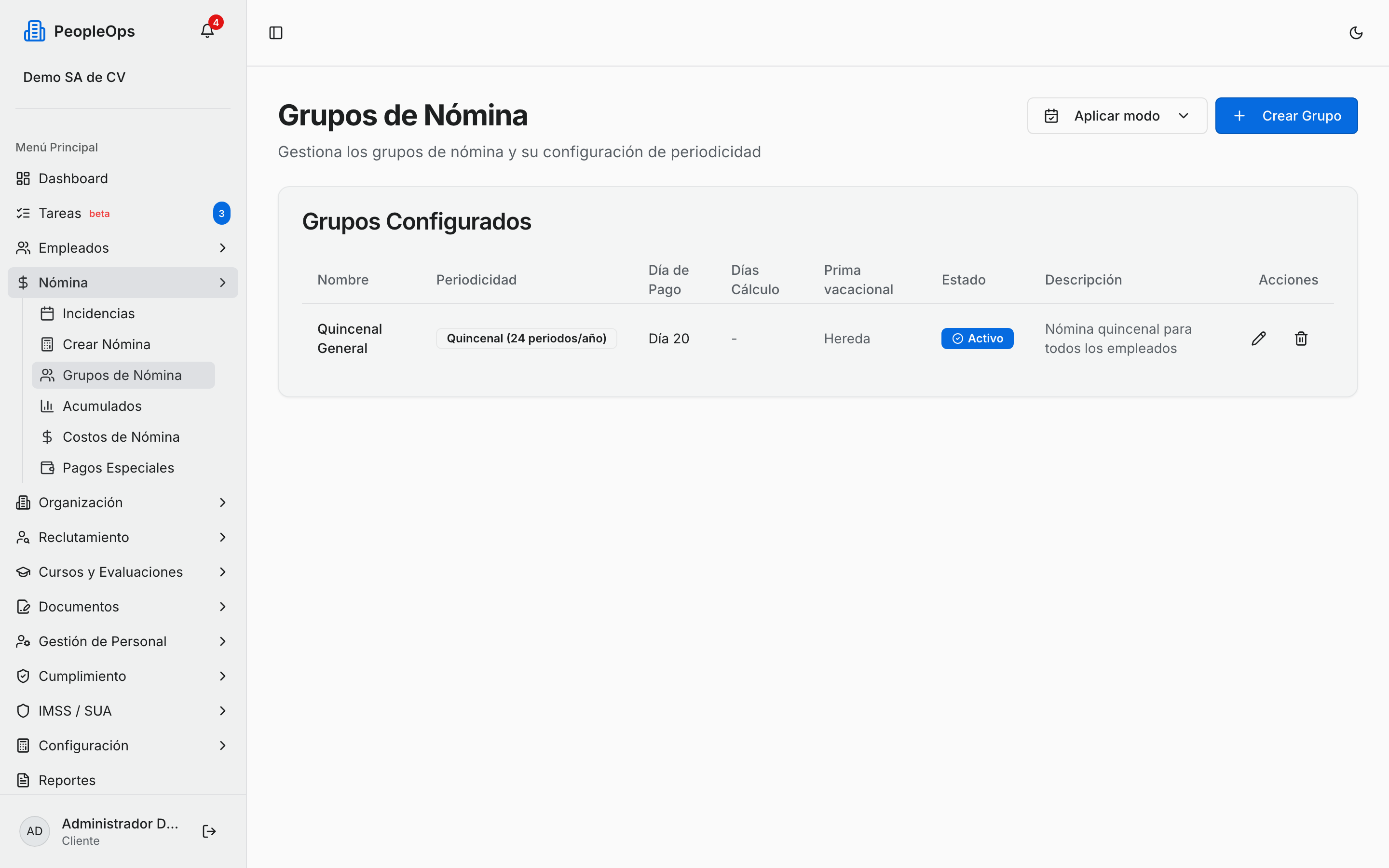
Task: Click the Configuración calculator icon
Action: pyautogui.click(x=23, y=746)
